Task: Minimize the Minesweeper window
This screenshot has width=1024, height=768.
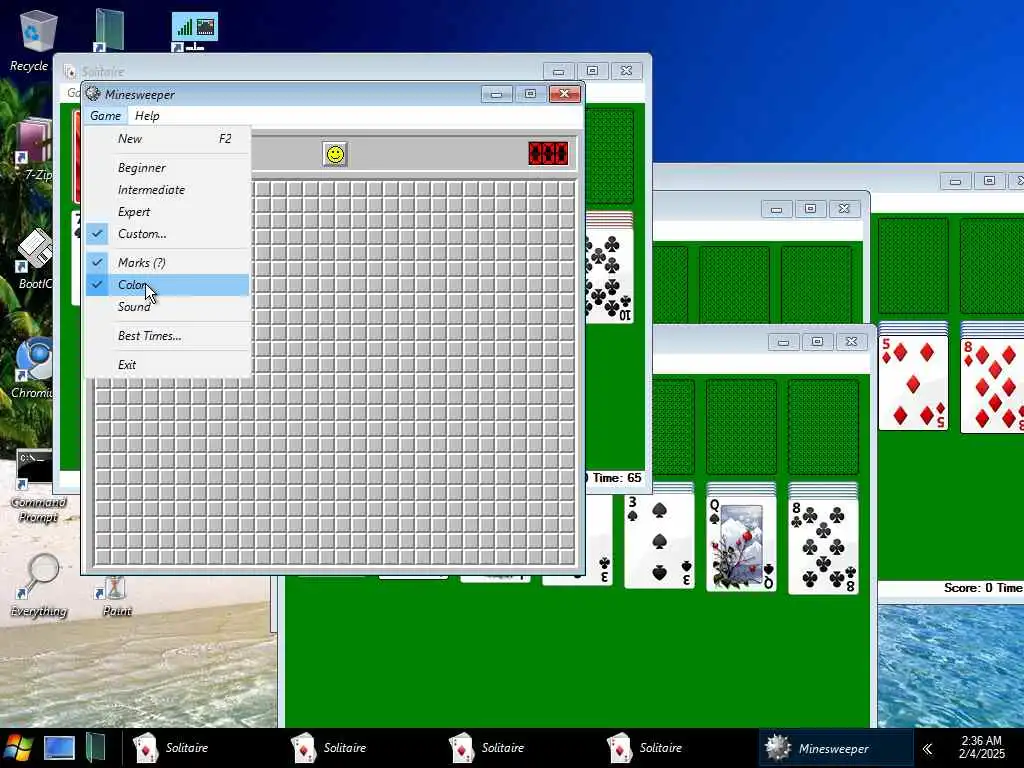Action: coord(496,95)
